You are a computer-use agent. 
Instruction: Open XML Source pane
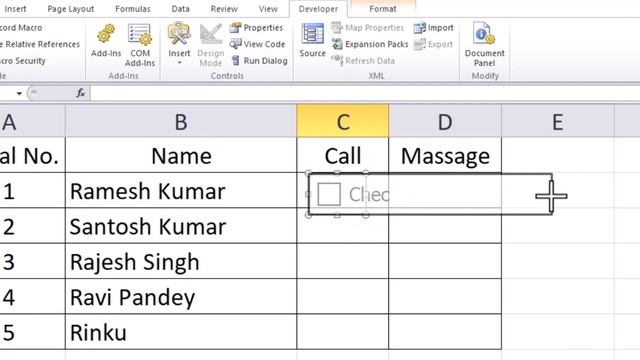[312, 40]
